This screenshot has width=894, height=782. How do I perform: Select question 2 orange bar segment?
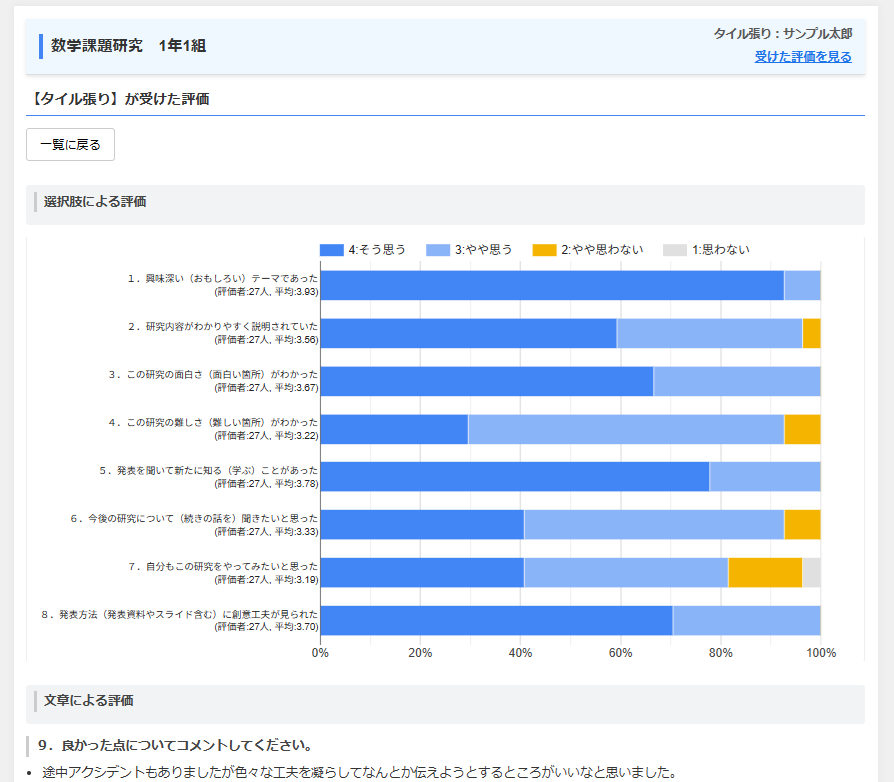click(x=811, y=333)
